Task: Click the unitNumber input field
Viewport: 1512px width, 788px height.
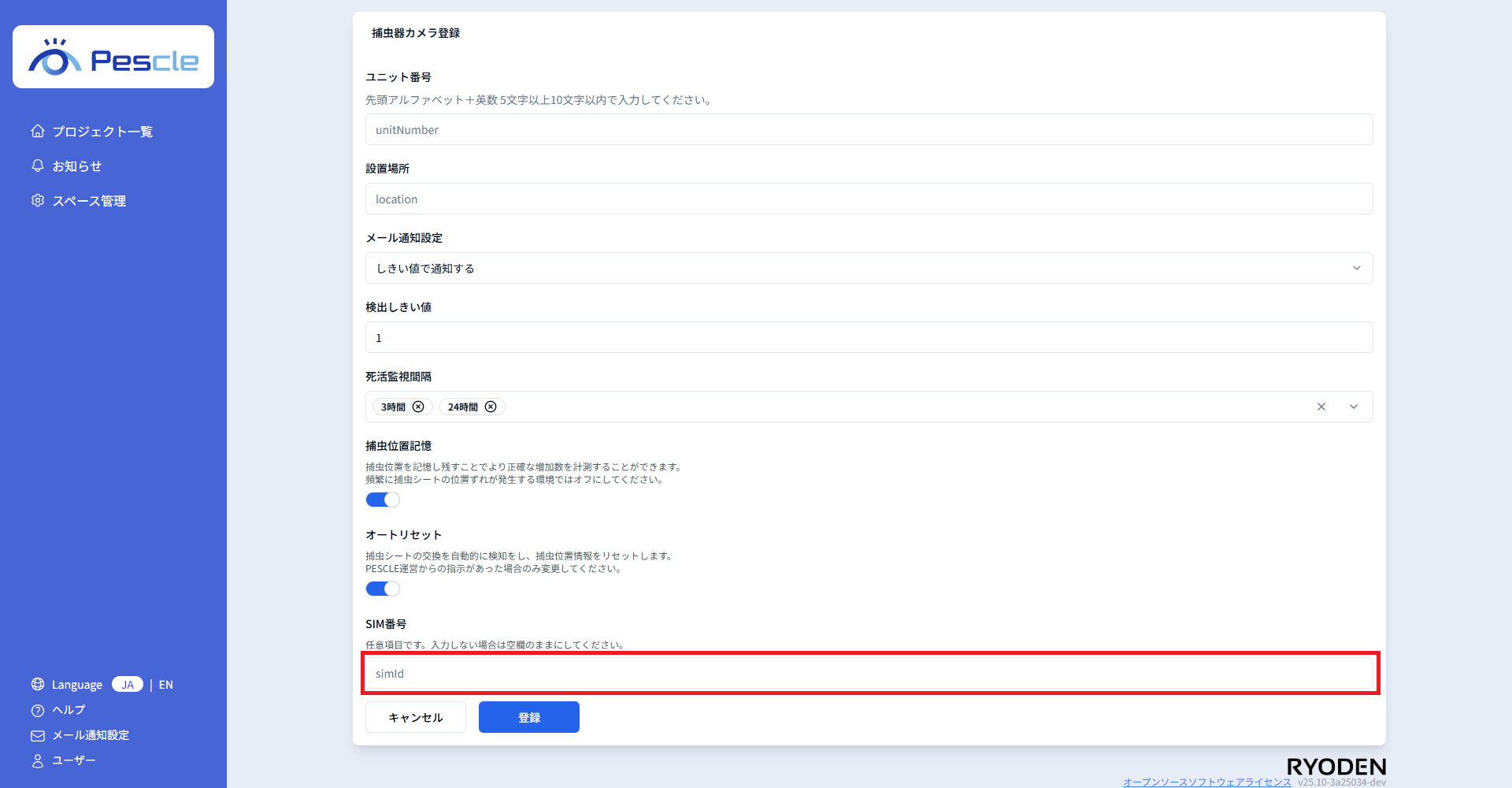Action: [x=869, y=129]
